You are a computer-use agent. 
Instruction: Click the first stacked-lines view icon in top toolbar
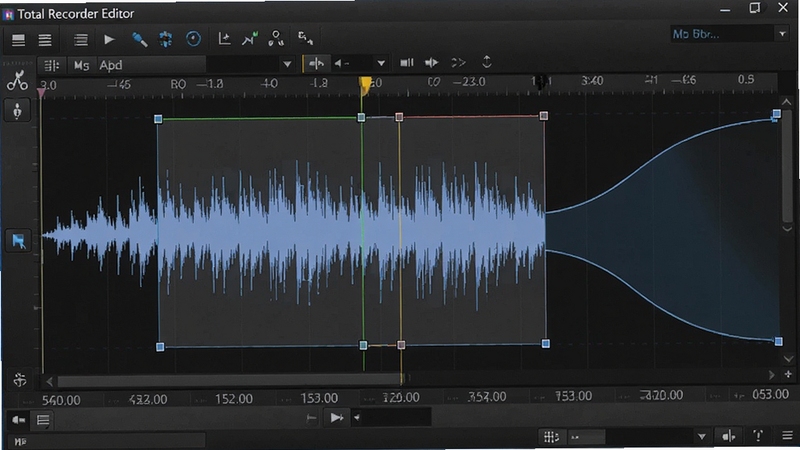pyautogui.click(x=19, y=40)
